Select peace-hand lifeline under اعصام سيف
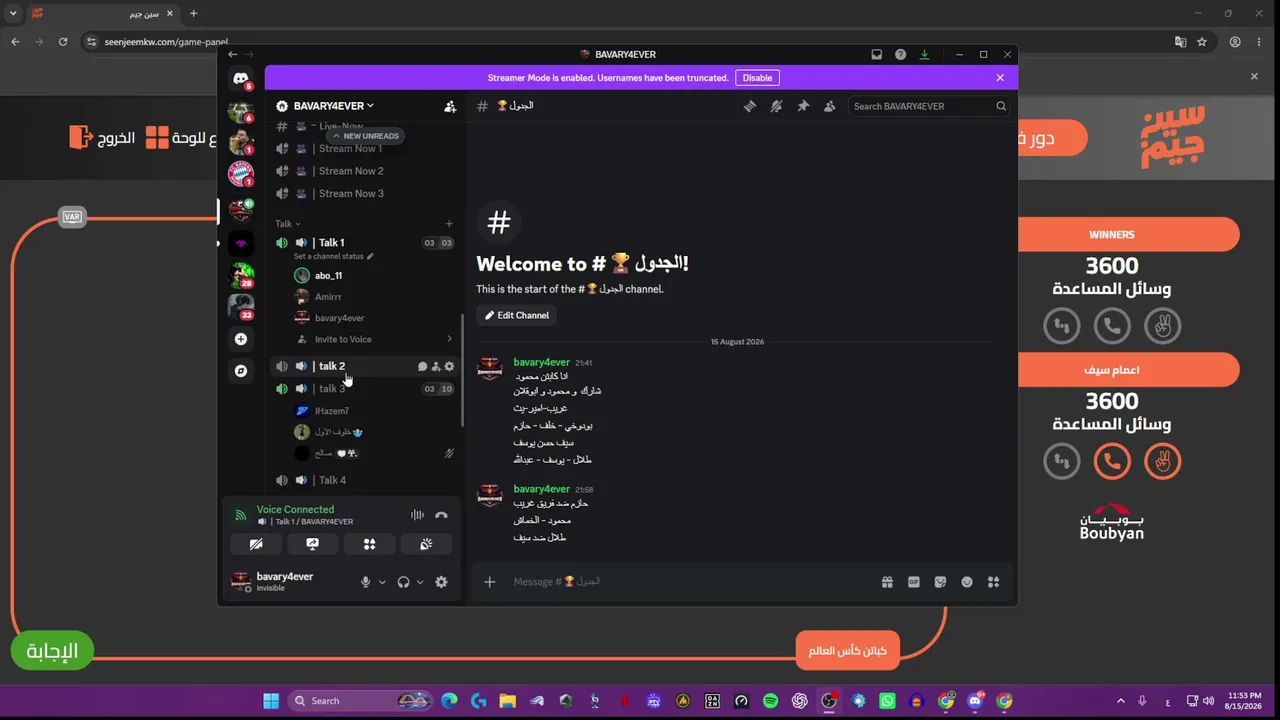 click(x=1162, y=461)
